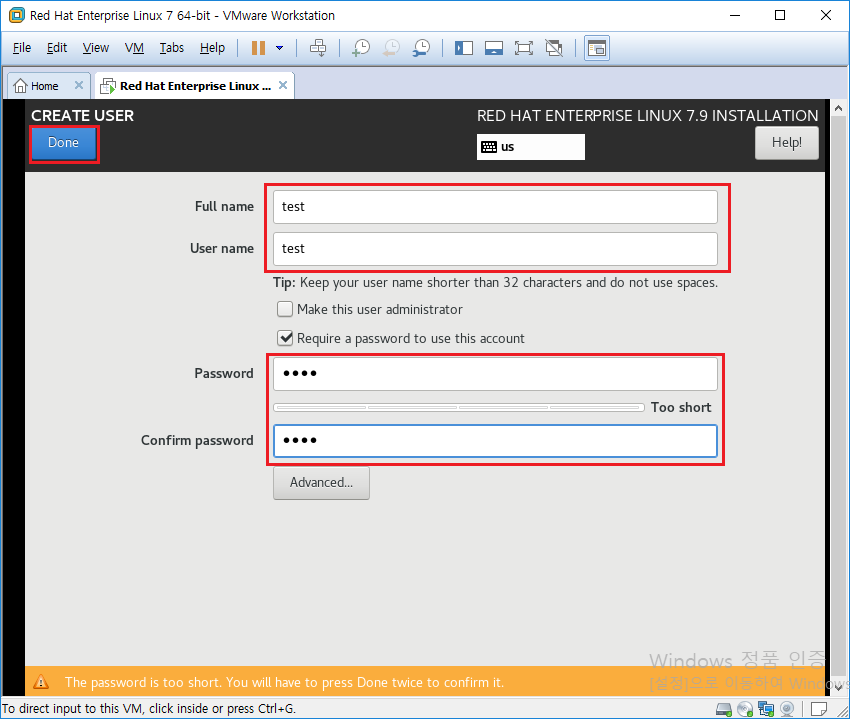
Task: Minimize the VMware Workstation window
Action: pos(735,15)
